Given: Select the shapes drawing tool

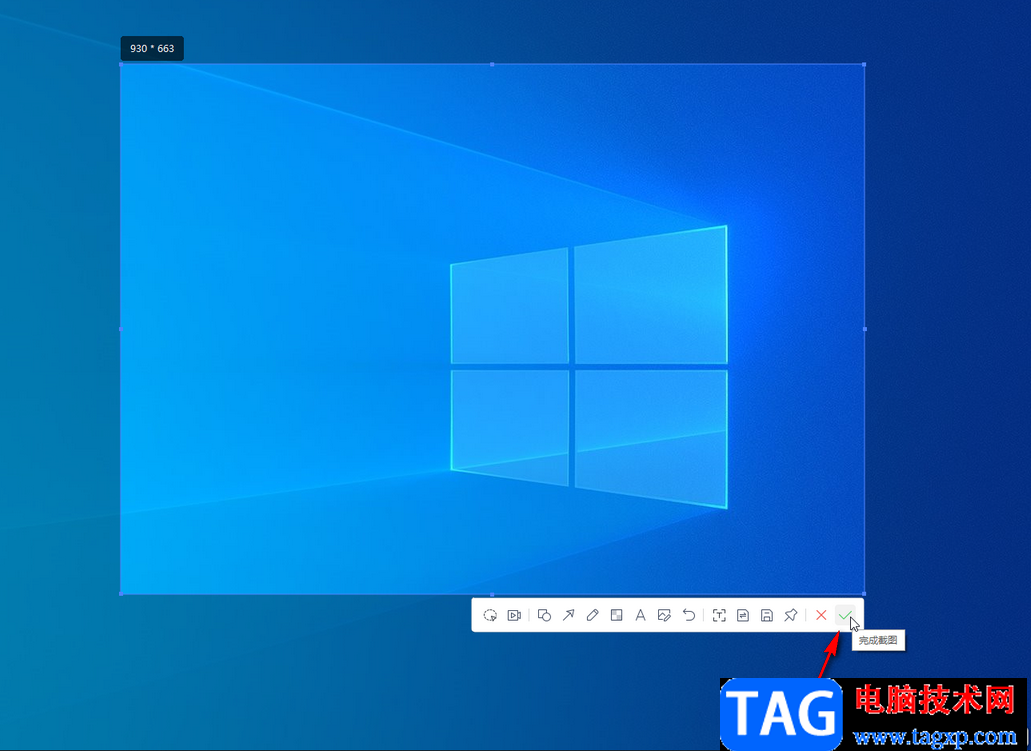Looking at the screenshot, I should point(544,616).
